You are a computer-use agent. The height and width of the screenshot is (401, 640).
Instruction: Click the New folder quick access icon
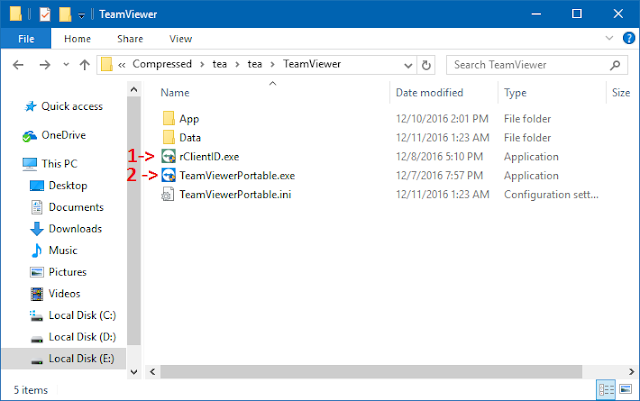tap(65, 14)
